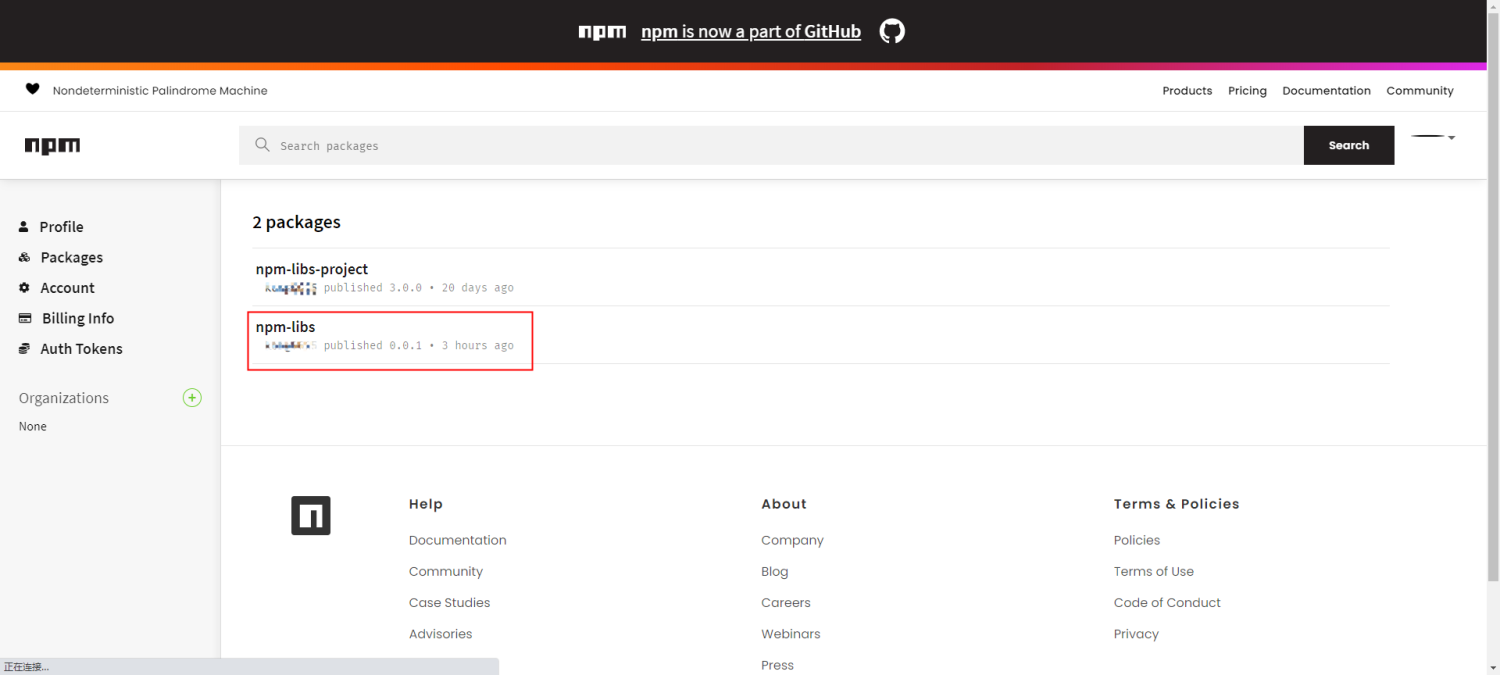This screenshot has height=675, width=1500.
Task: Click the Packages boxes icon
Action: pos(24,257)
